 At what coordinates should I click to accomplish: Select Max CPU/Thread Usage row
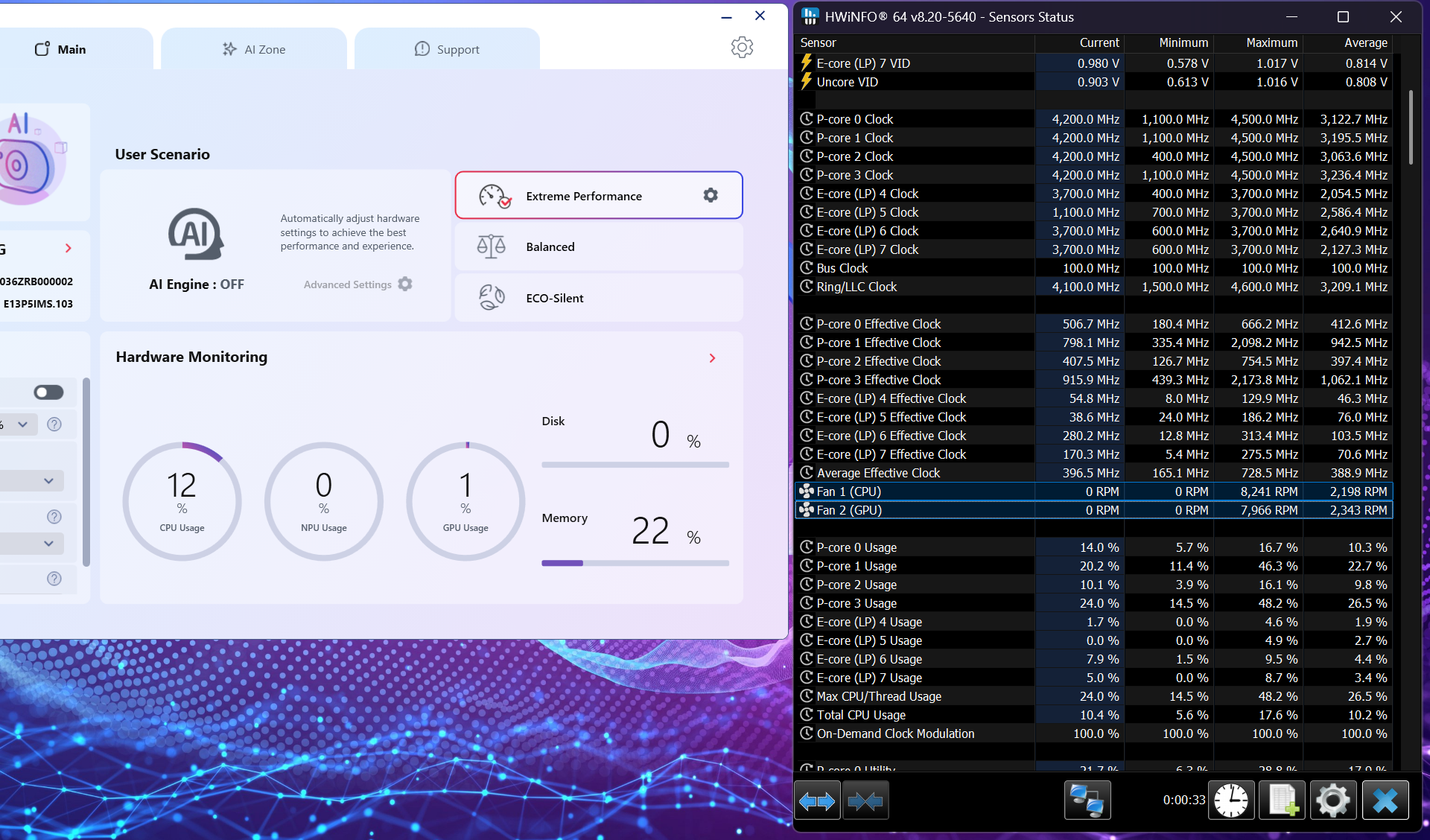coord(1094,696)
